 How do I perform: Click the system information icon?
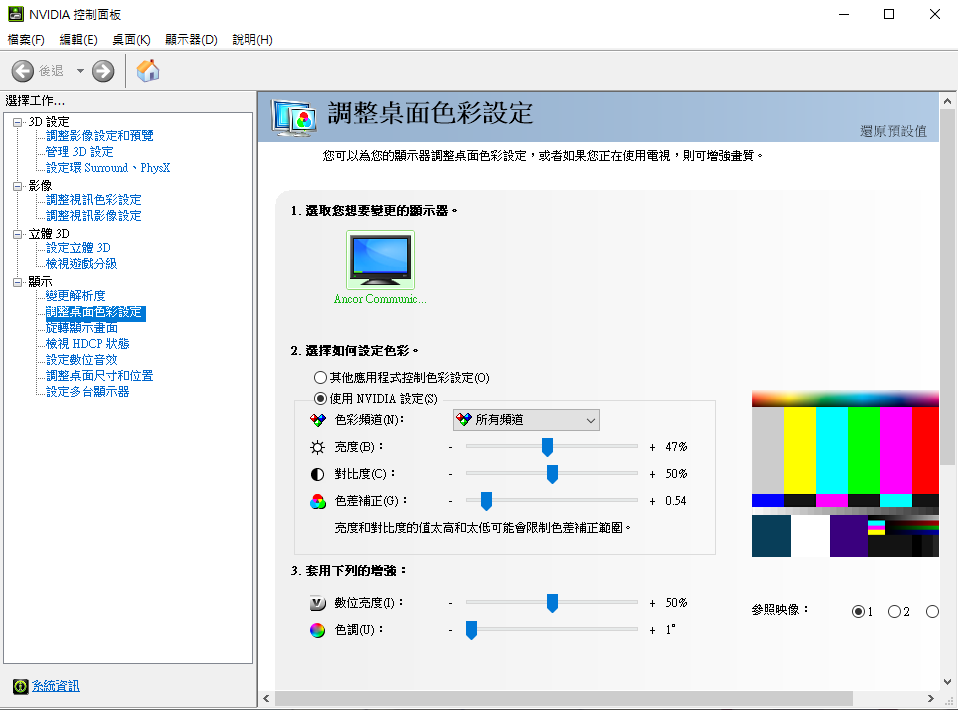tap(20, 686)
